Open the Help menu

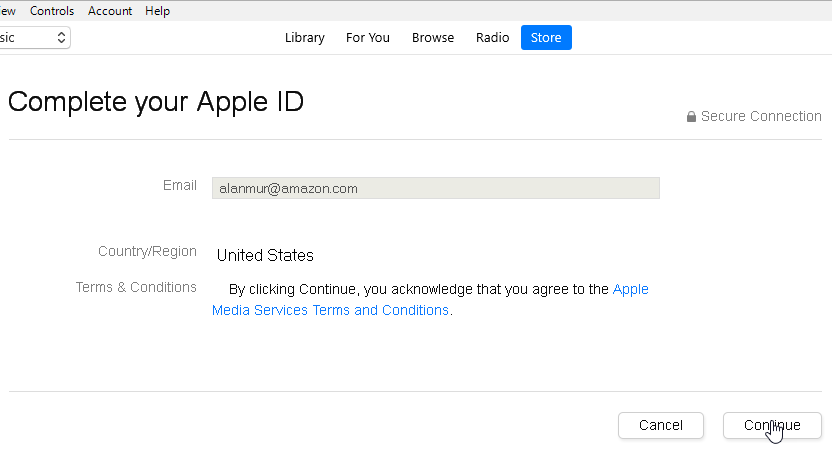(158, 11)
